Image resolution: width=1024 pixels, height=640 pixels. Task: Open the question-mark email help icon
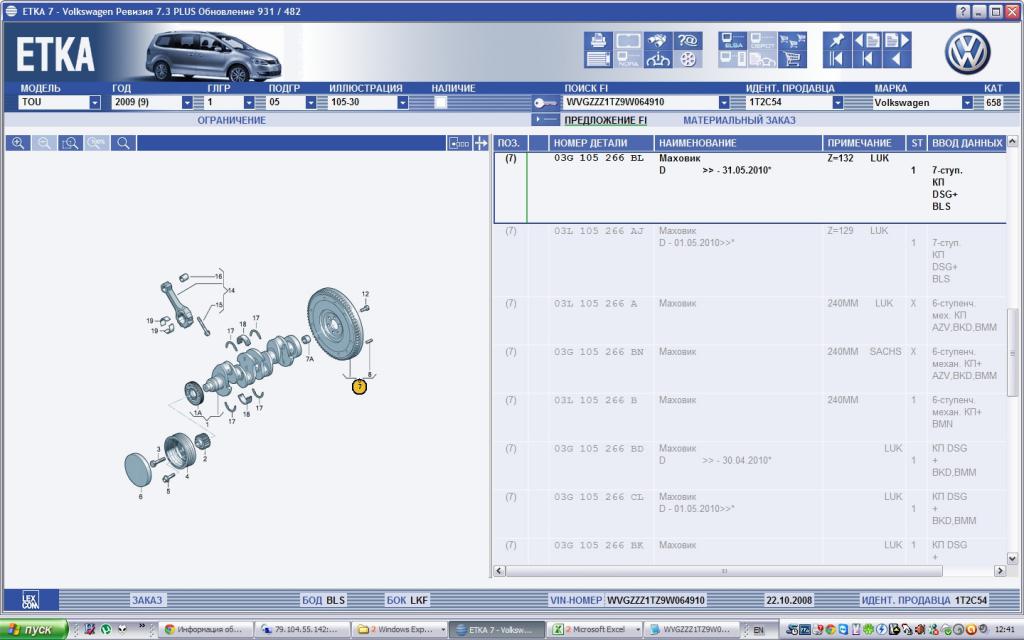tap(688, 40)
